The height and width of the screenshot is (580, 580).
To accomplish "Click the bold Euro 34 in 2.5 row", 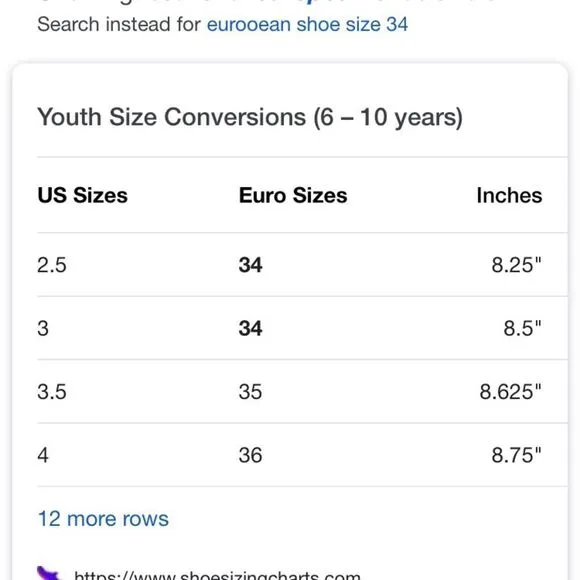I will pyautogui.click(x=250, y=265).
